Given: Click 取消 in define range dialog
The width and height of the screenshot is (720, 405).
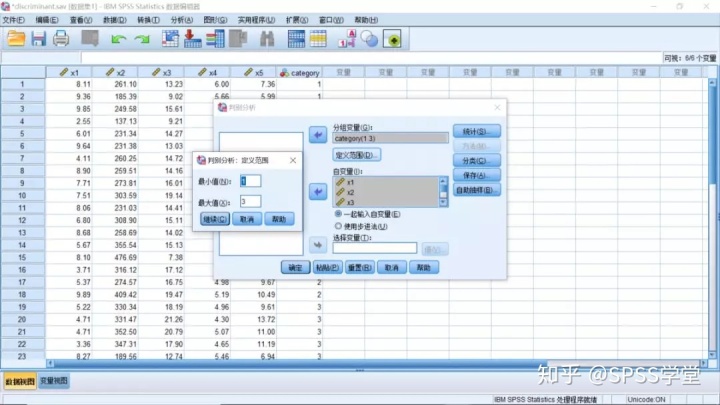Looking at the screenshot, I should 247,219.
